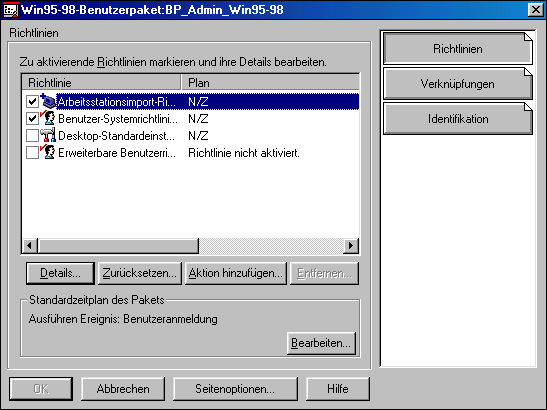Switch to the Verknüpfungen page tab
The image size is (547, 410).
click(458, 84)
